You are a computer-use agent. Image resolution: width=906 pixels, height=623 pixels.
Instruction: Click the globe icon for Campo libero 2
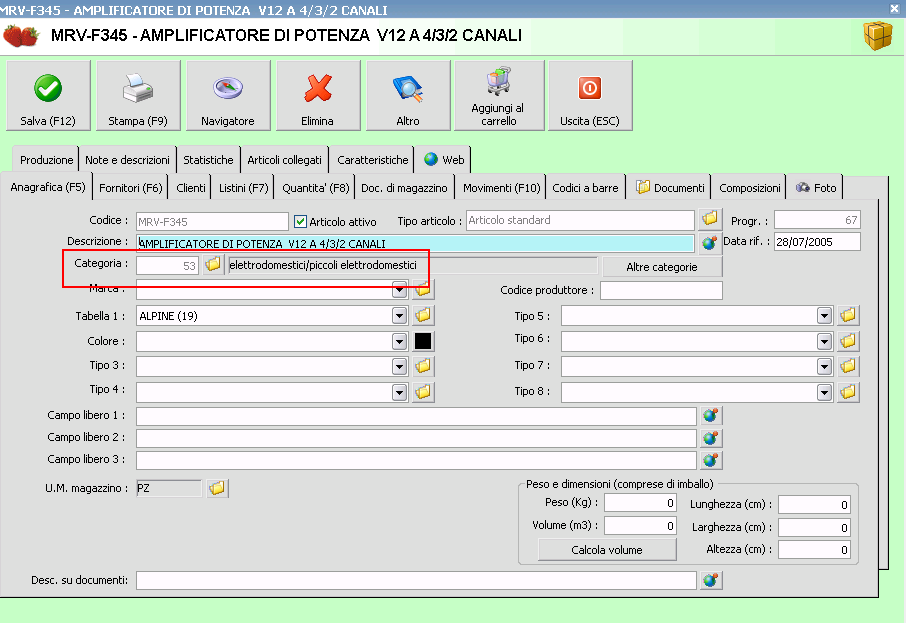(x=711, y=438)
